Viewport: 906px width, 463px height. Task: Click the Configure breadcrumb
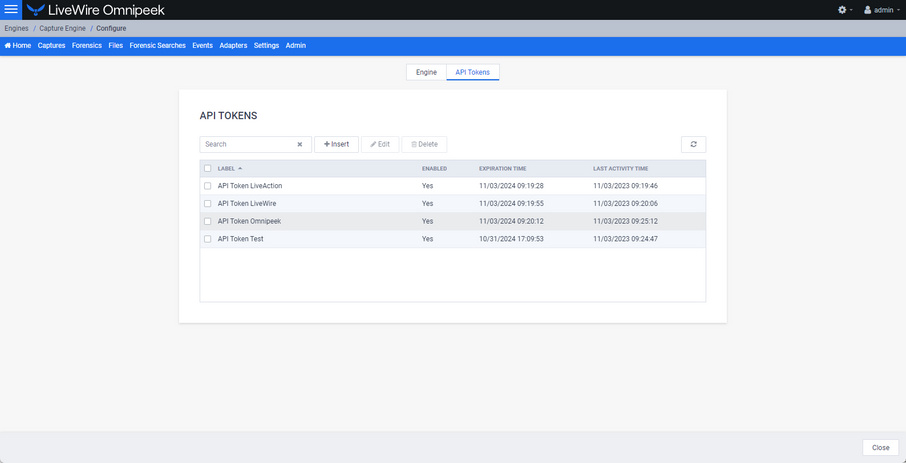[111, 28]
